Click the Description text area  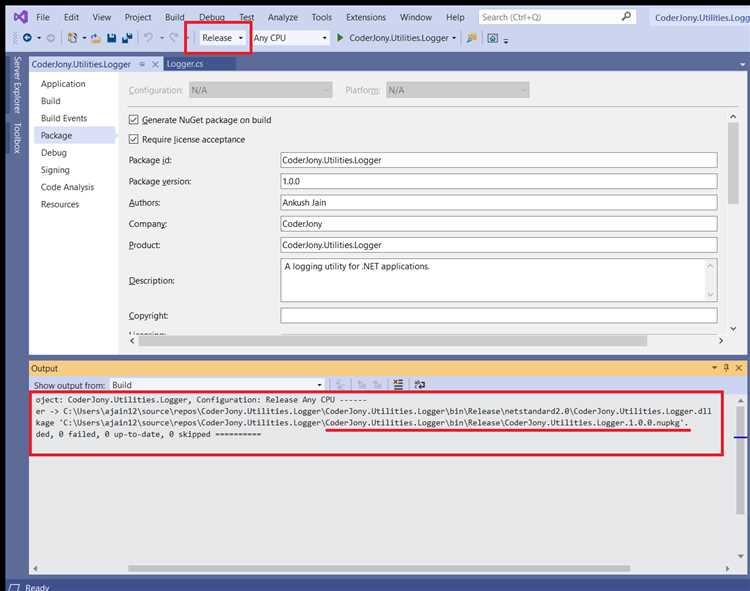pos(498,280)
